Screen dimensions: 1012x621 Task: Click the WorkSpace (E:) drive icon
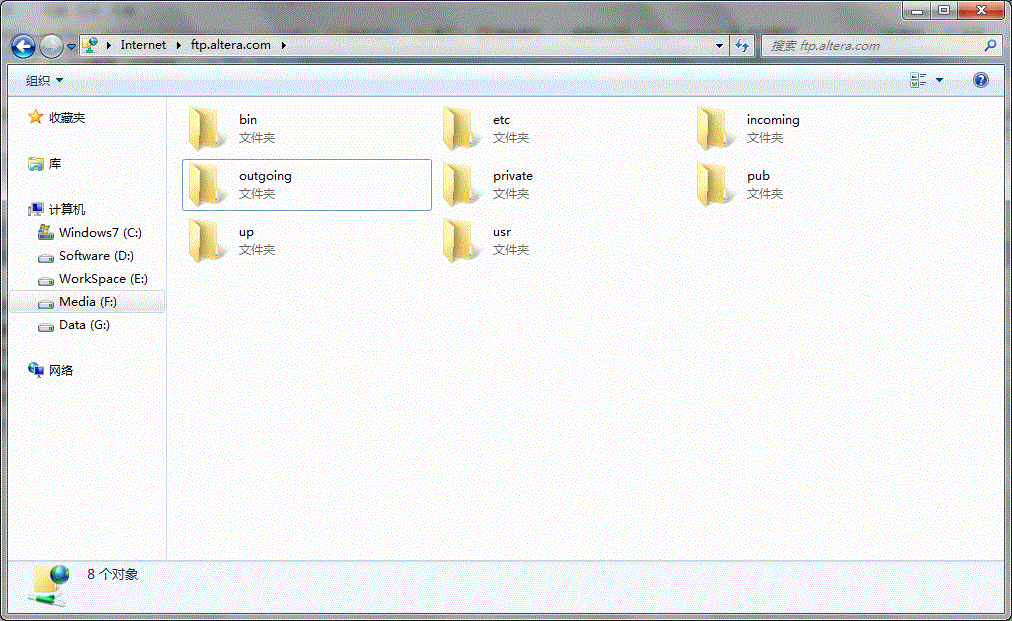(x=46, y=281)
